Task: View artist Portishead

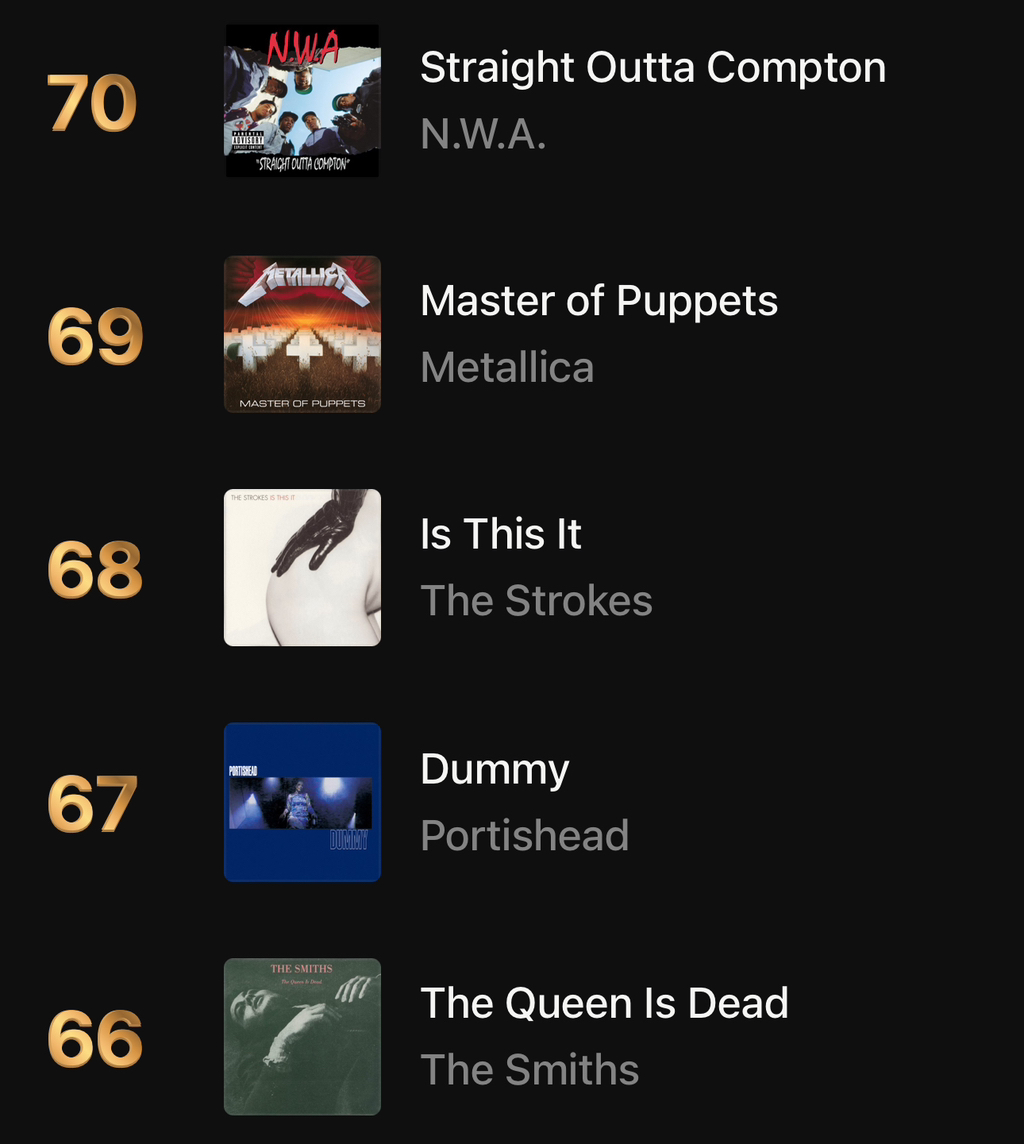Action: pos(524,835)
